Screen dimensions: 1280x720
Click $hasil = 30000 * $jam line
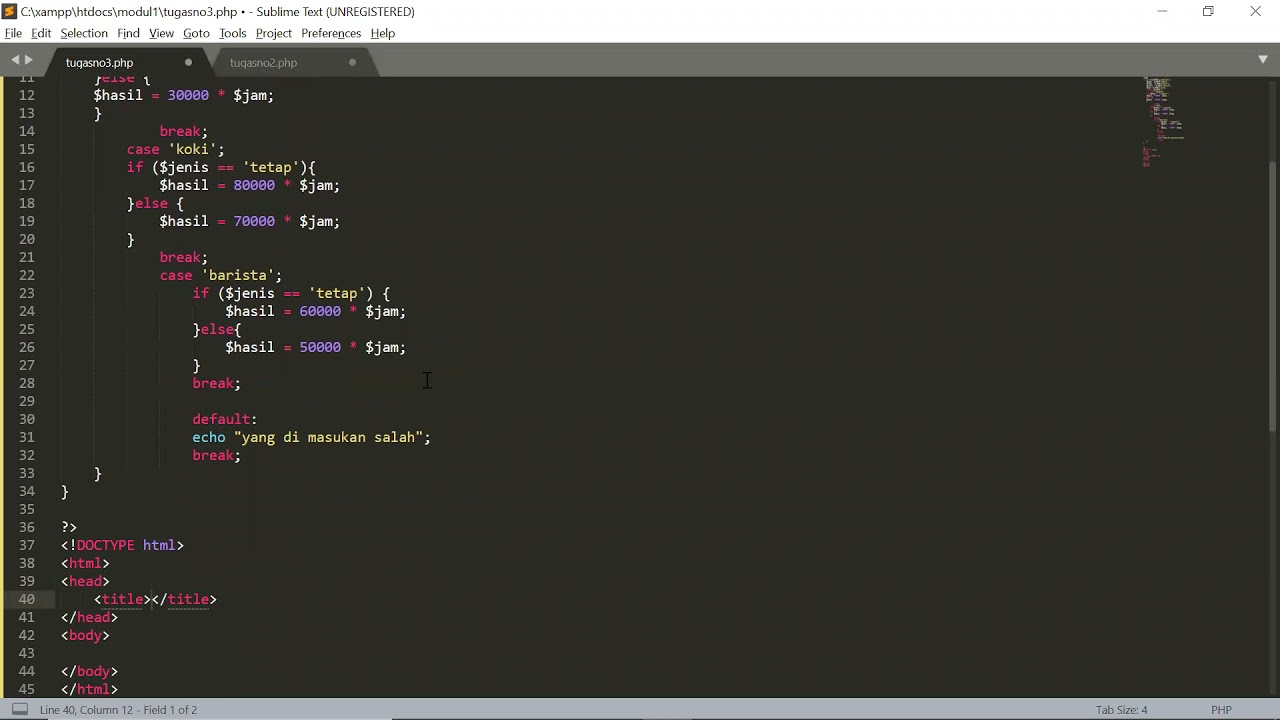pos(184,95)
